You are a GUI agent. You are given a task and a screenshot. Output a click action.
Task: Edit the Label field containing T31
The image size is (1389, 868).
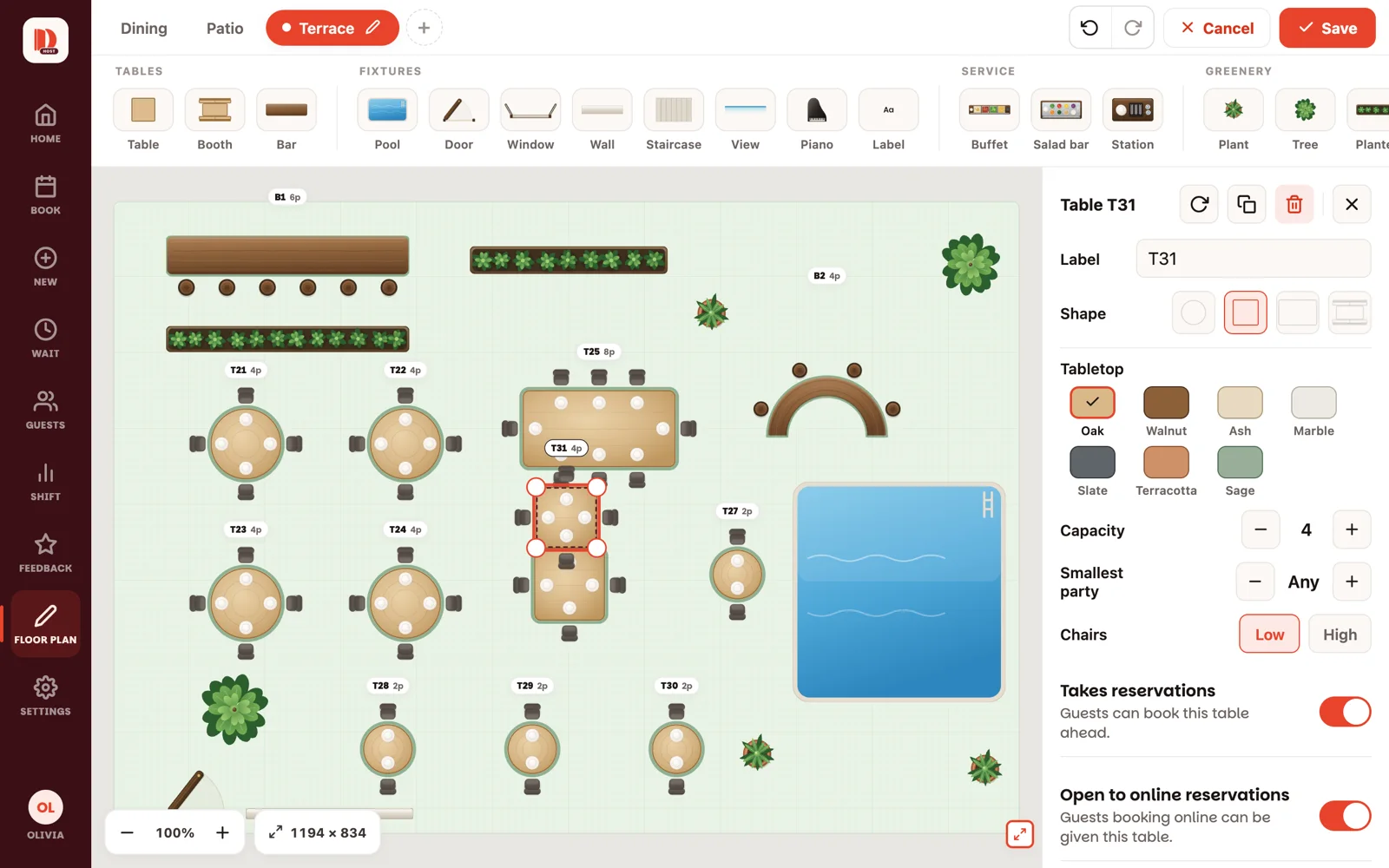(x=1254, y=259)
